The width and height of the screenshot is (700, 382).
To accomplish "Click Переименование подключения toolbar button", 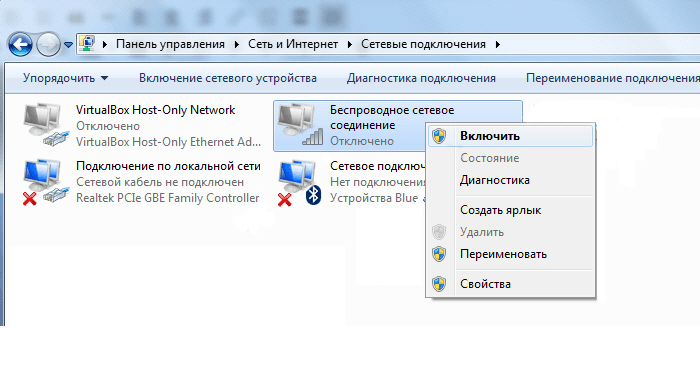I will click(612, 78).
